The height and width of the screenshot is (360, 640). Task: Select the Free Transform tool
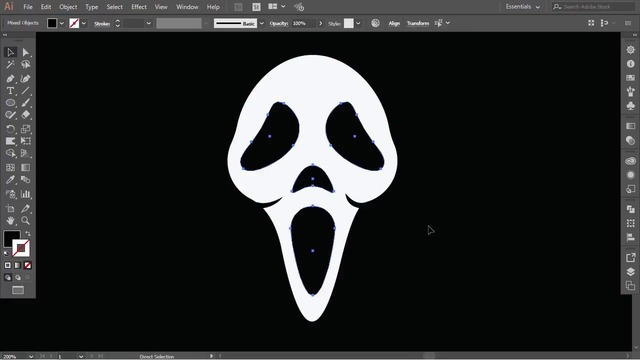(x=25, y=141)
